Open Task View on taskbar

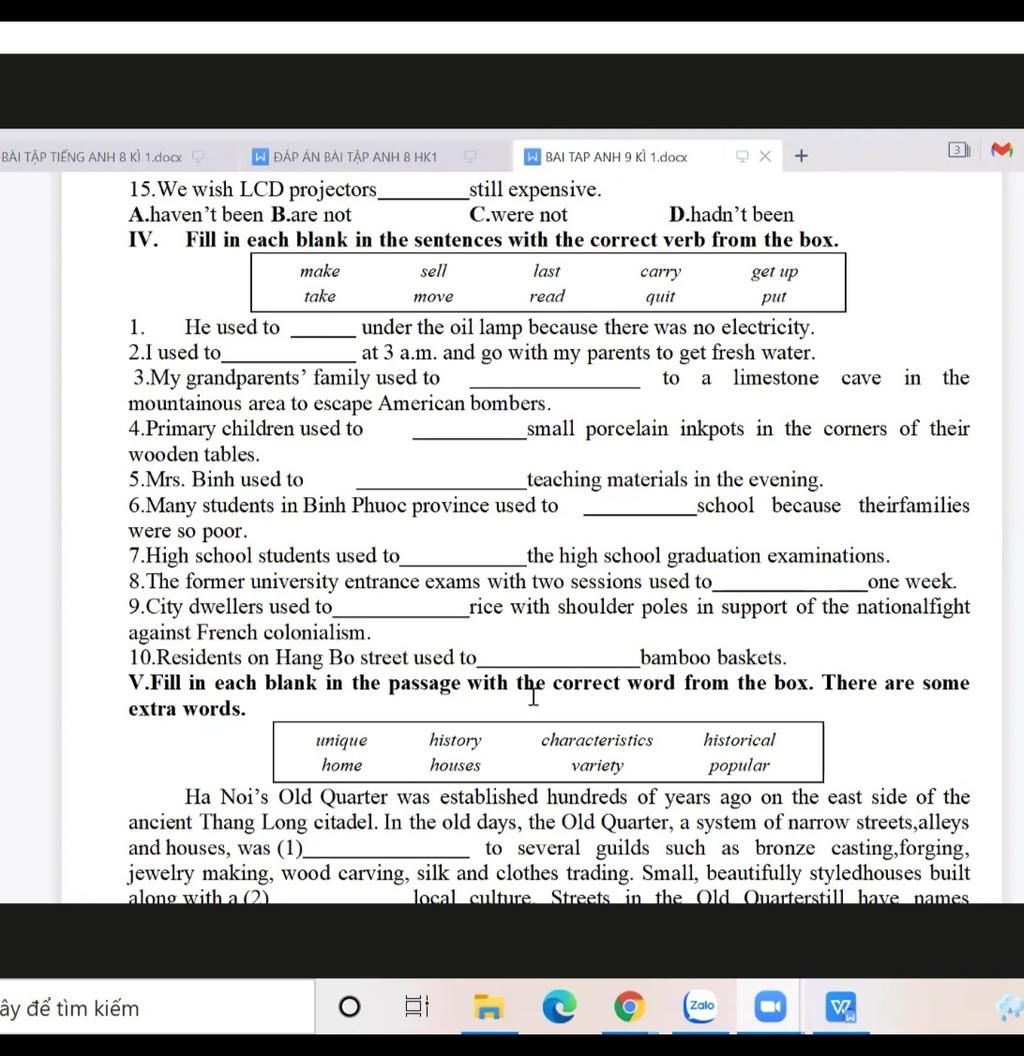tap(417, 1007)
